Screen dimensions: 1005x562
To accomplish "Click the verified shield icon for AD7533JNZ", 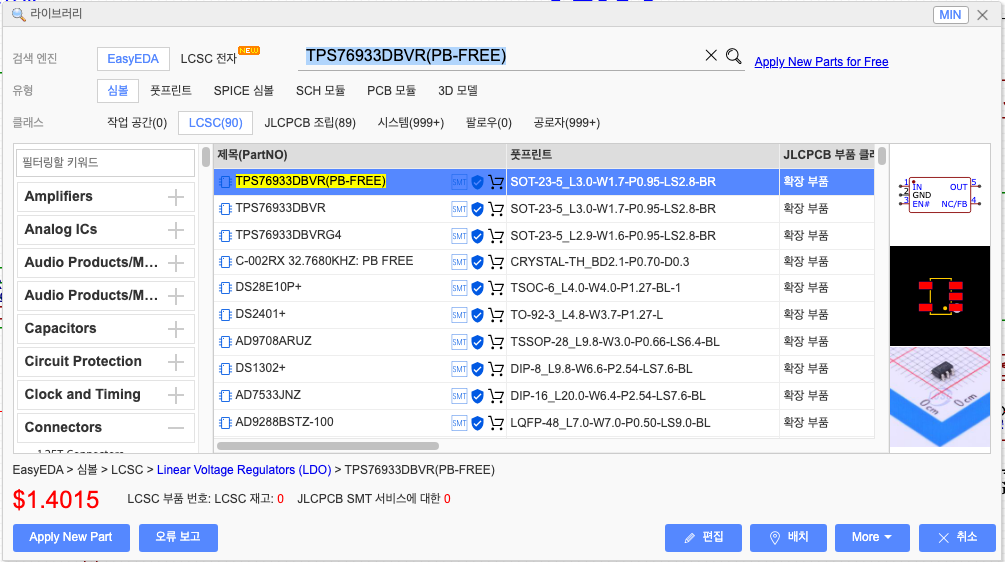I will (x=477, y=396).
